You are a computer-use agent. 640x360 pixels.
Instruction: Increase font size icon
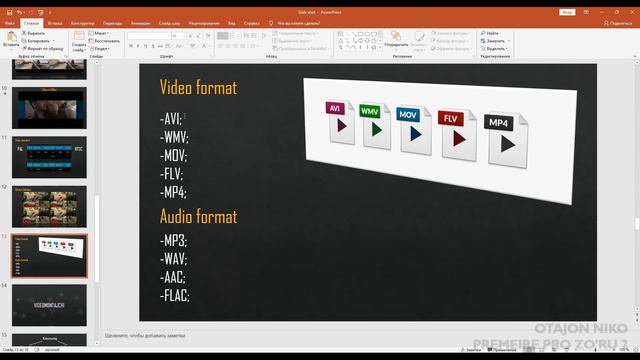click(191, 36)
